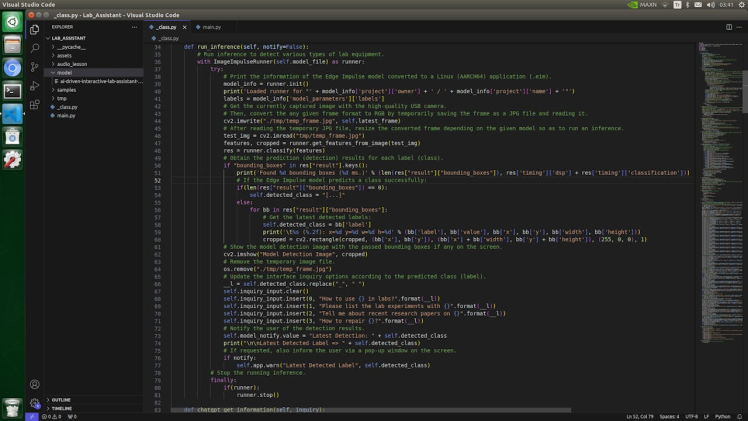Viewport: 748px width, 421px height.
Task: Open the Source Control view
Action: pyautogui.click(x=35, y=66)
